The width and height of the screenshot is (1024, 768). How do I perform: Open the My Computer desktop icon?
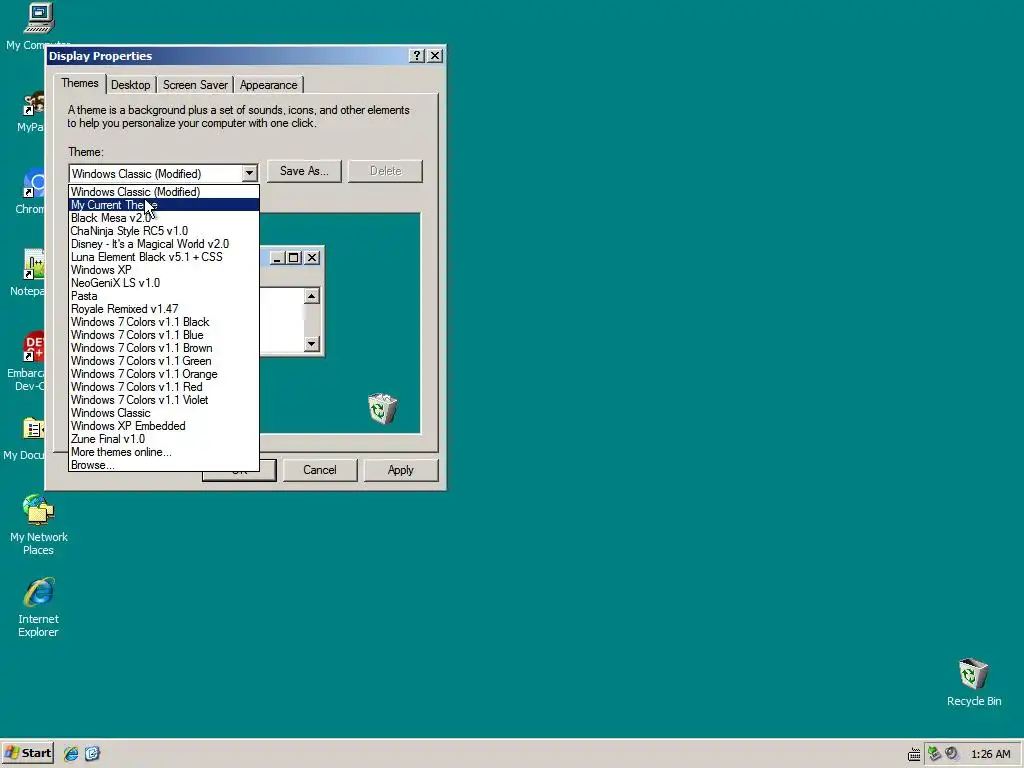click(x=39, y=18)
